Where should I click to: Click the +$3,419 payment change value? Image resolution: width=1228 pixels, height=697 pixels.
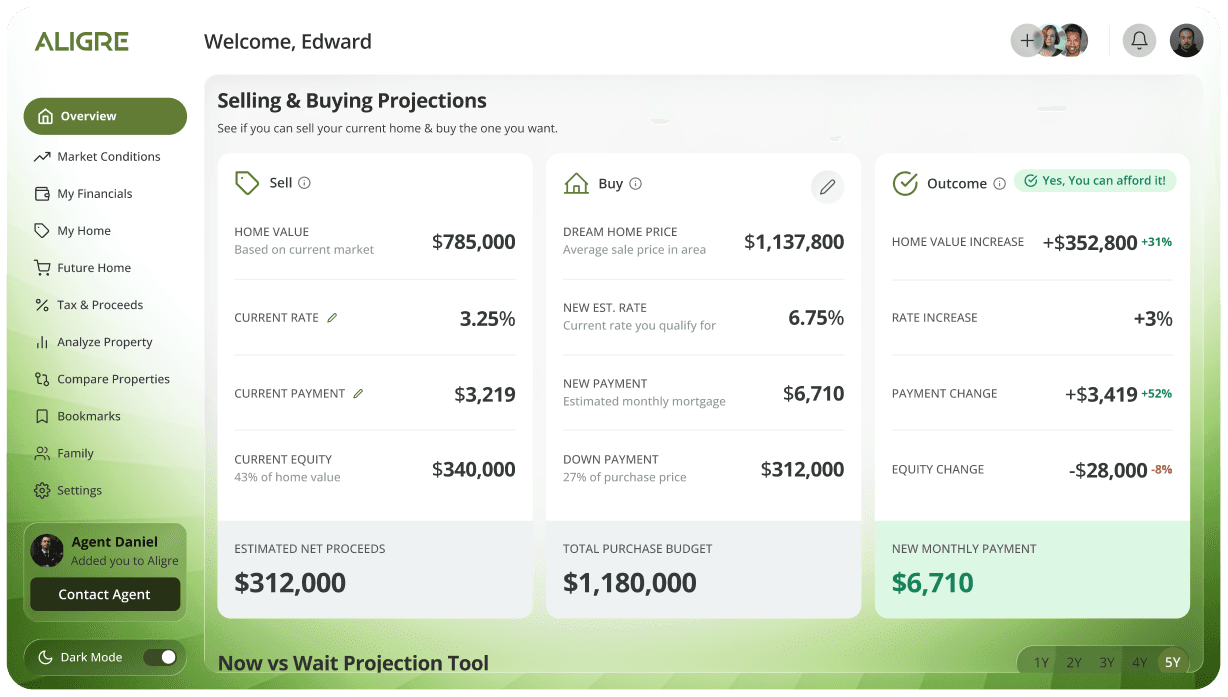1101,395
